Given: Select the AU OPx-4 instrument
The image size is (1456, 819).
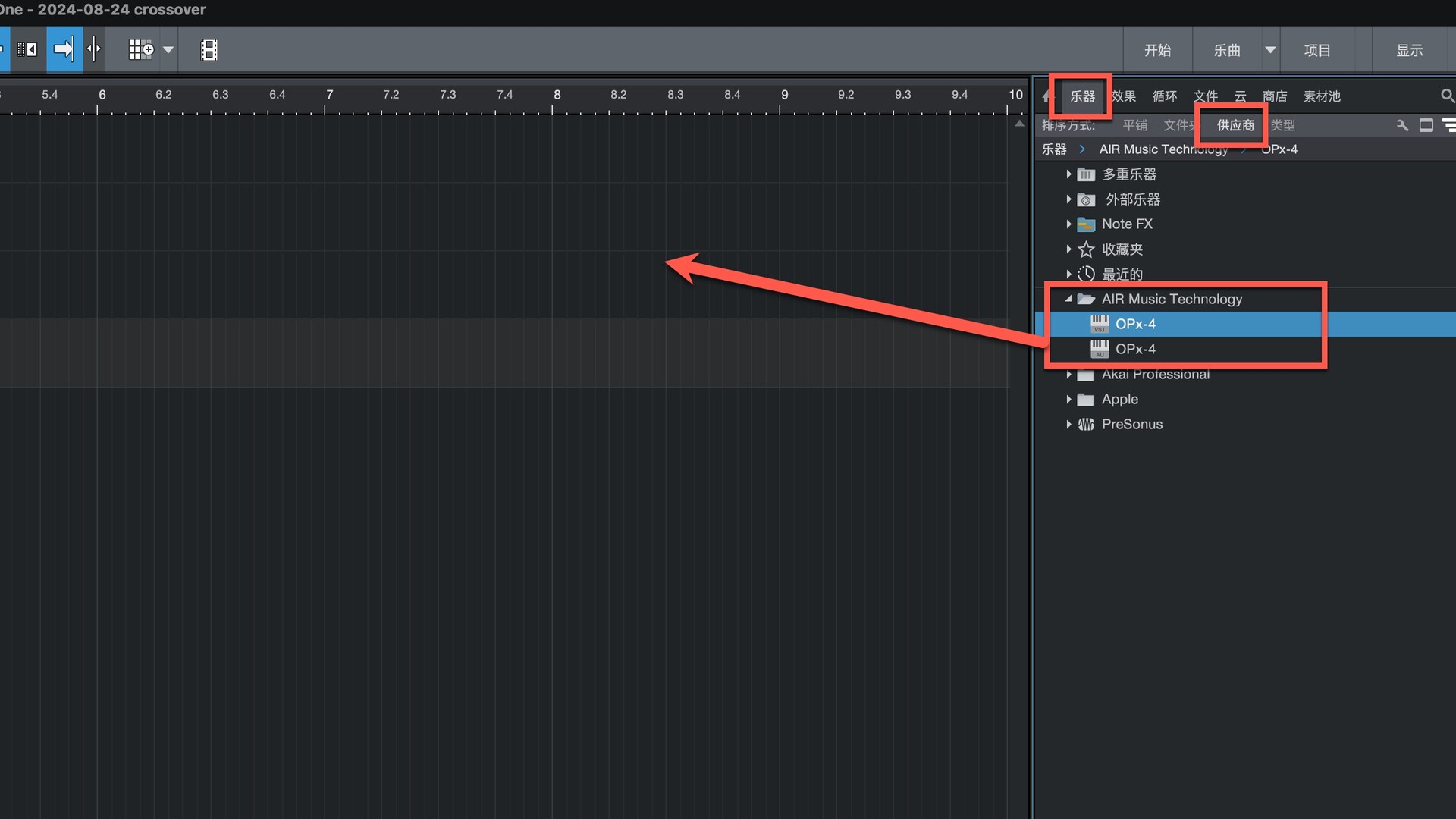Looking at the screenshot, I should [1135, 349].
